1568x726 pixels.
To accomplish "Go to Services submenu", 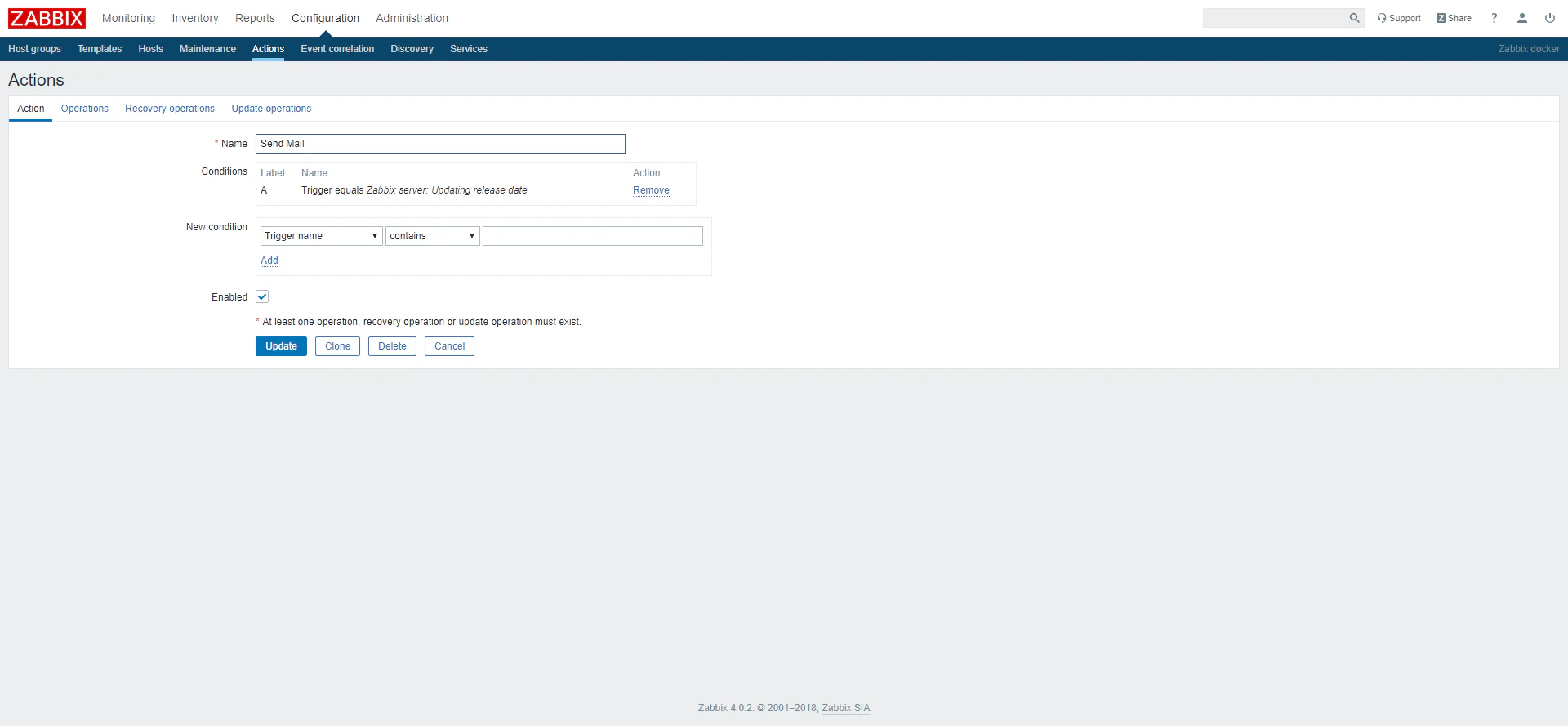I will coord(468,49).
